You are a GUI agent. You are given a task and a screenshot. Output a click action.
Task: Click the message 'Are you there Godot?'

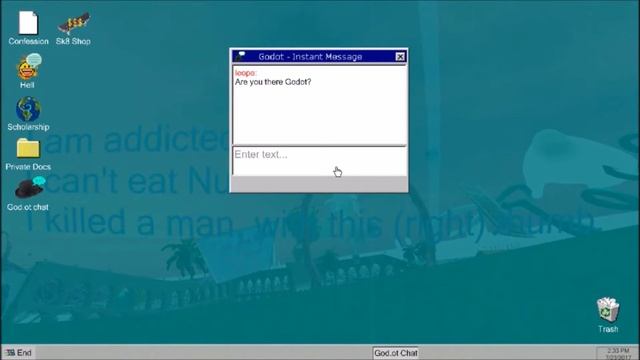click(x=273, y=82)
